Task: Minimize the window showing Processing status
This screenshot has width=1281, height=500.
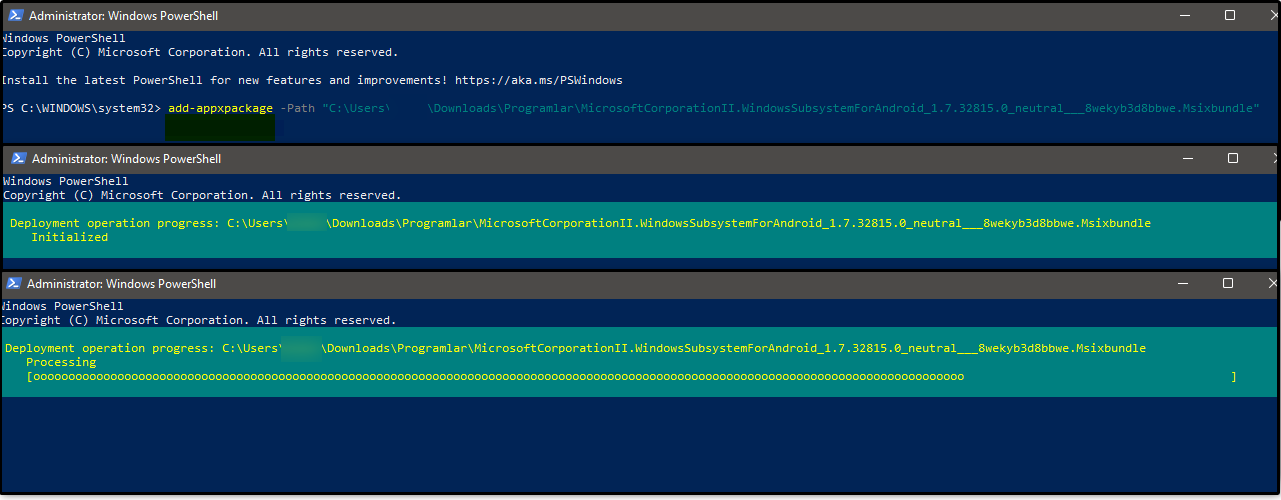Action: click(1182, 284)
